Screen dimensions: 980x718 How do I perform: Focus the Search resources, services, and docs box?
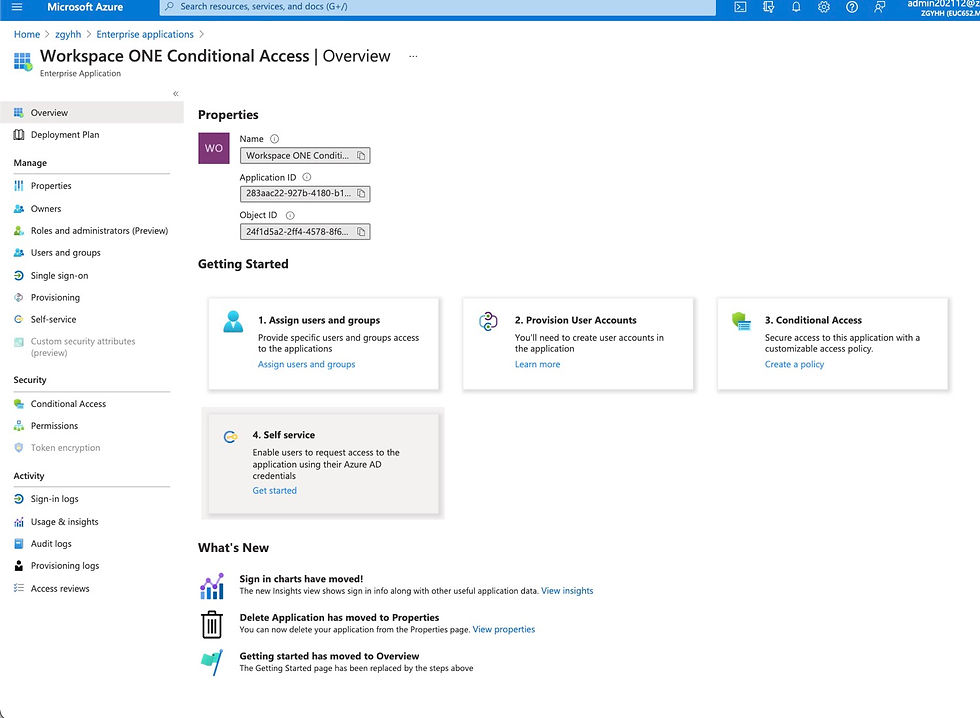pyautogui.click(x=438, y=7)
